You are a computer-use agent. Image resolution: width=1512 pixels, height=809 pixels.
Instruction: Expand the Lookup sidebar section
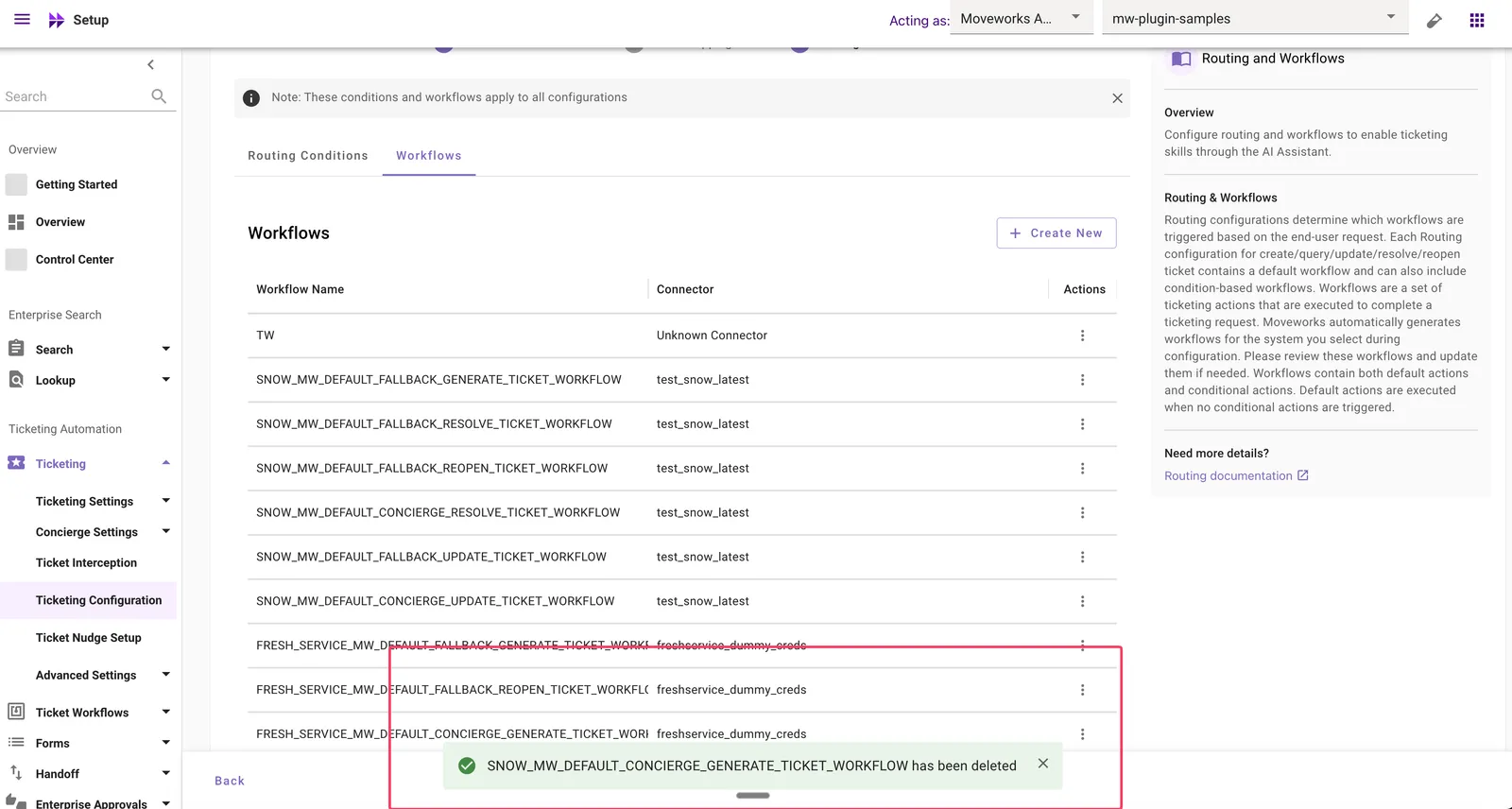click(x=166, y=380)
